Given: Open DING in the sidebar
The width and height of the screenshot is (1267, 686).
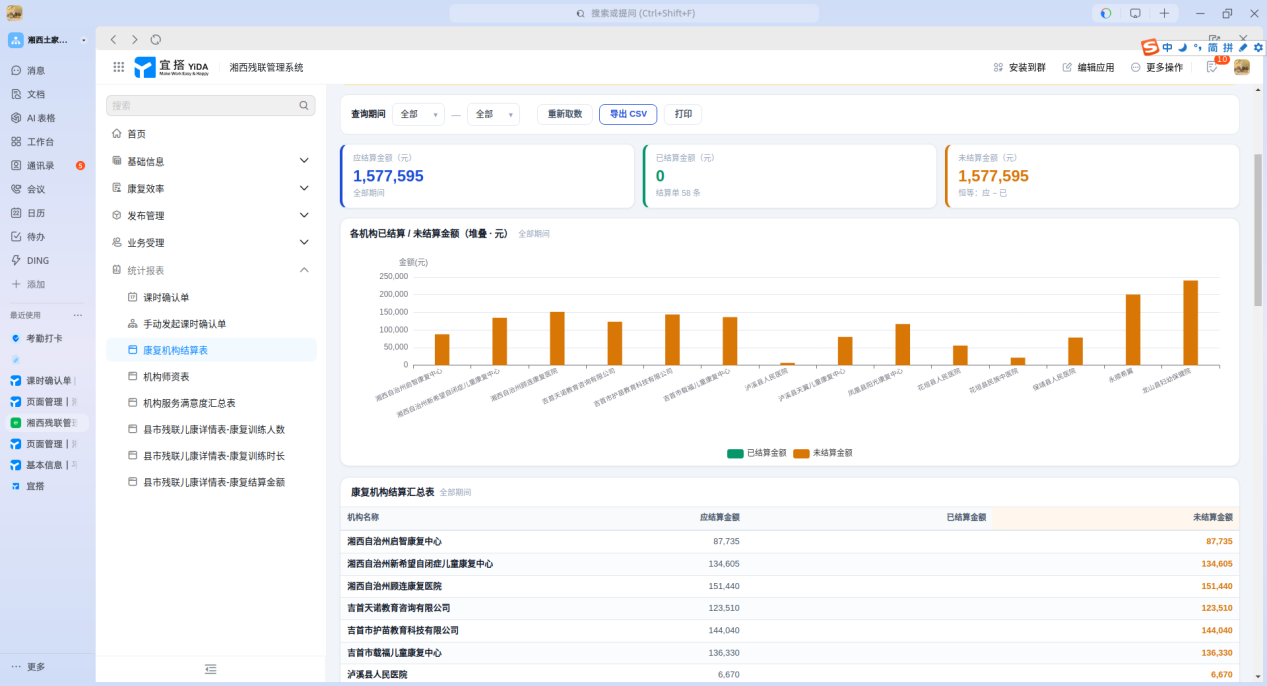Looking at the screenshot, I should click(30, 260).
